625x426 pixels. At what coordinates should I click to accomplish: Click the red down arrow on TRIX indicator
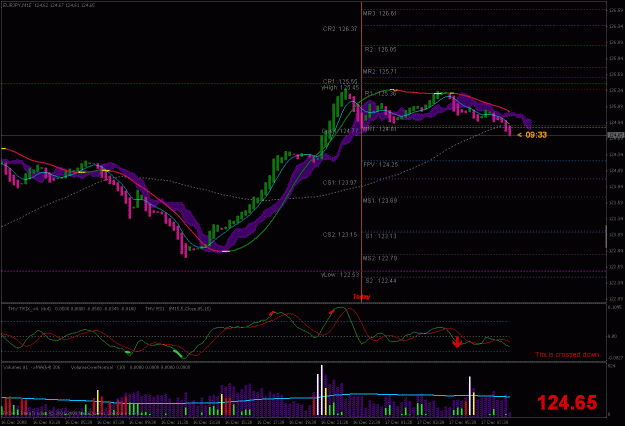[457, 342]
